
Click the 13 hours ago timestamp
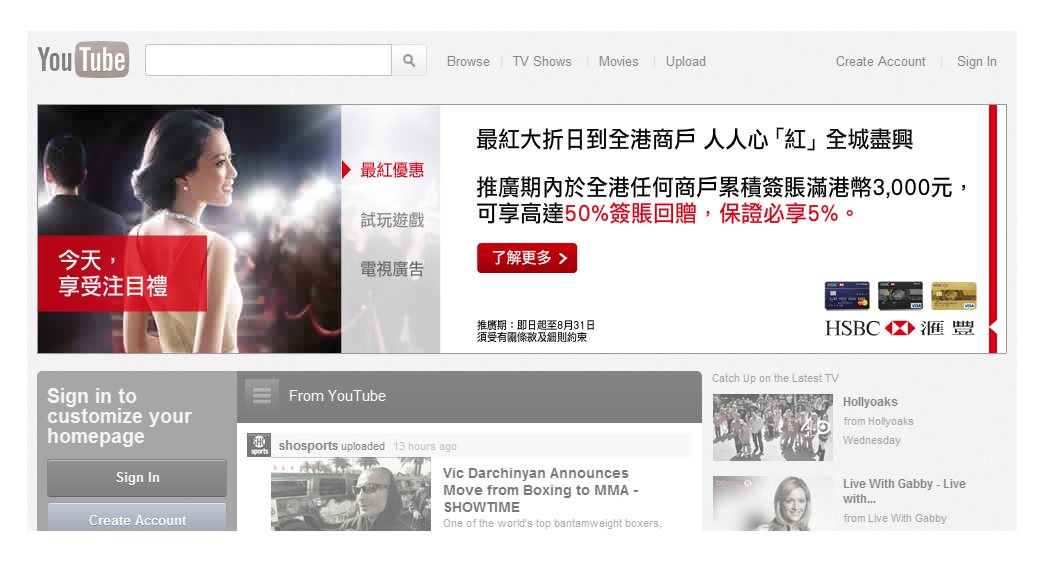click(x=425, y=446)
